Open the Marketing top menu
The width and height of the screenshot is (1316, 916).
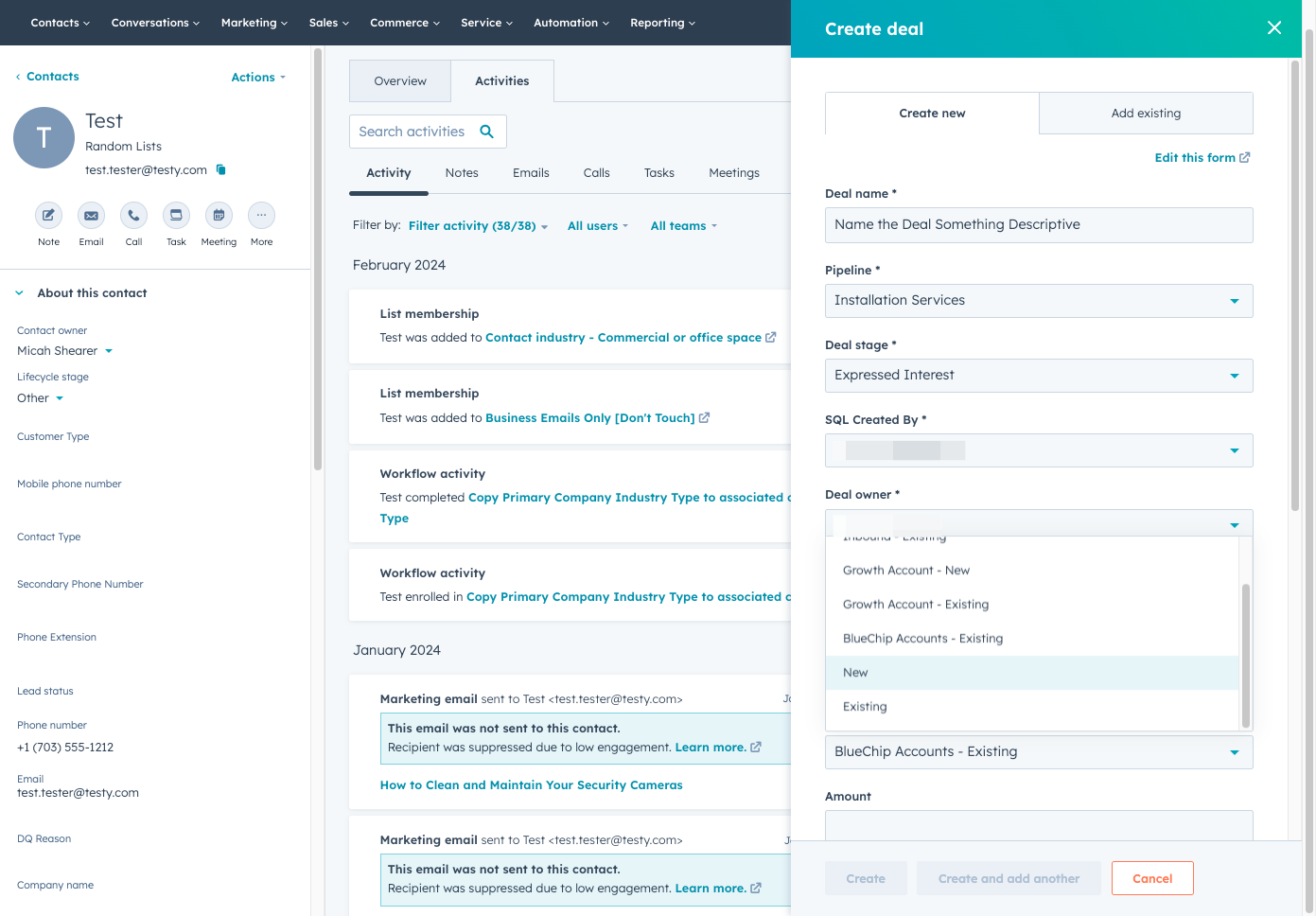[254, 23]
